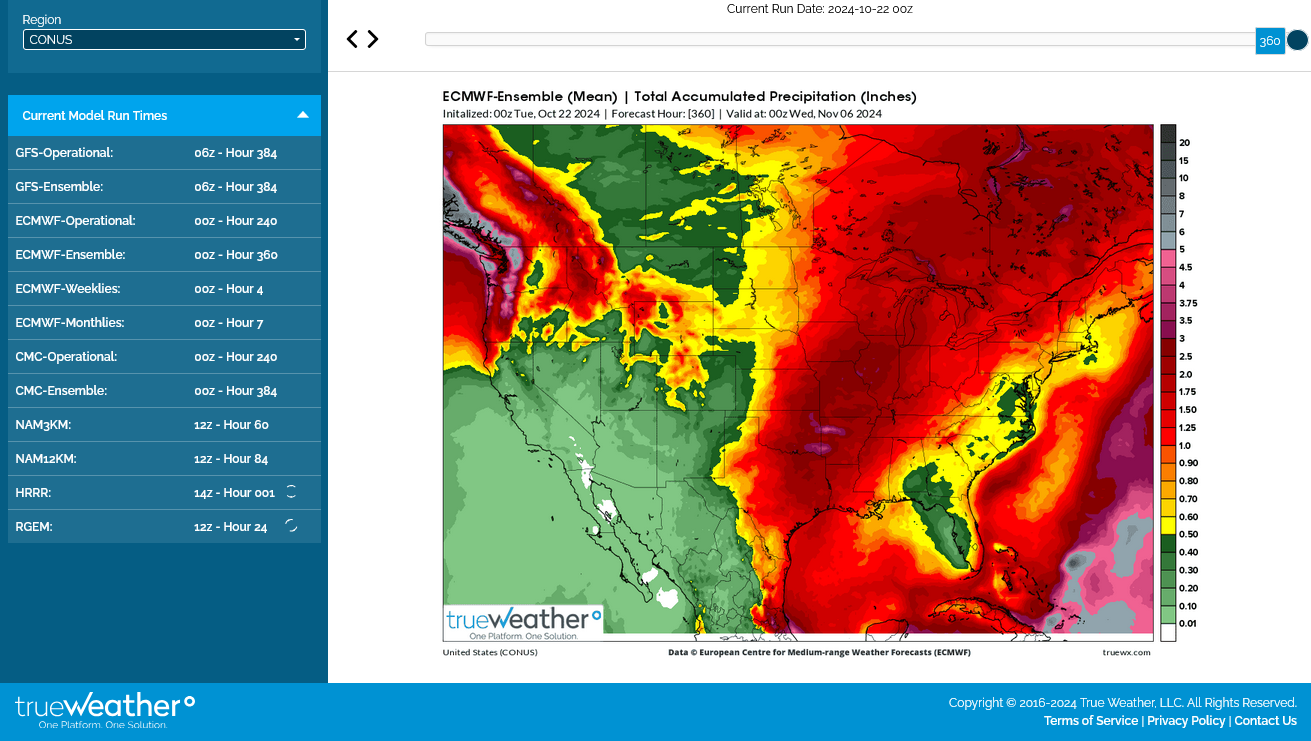The width and height of the screenshot is (1311, 741).
Task: Click the Region label
Action: click(42, 20)
